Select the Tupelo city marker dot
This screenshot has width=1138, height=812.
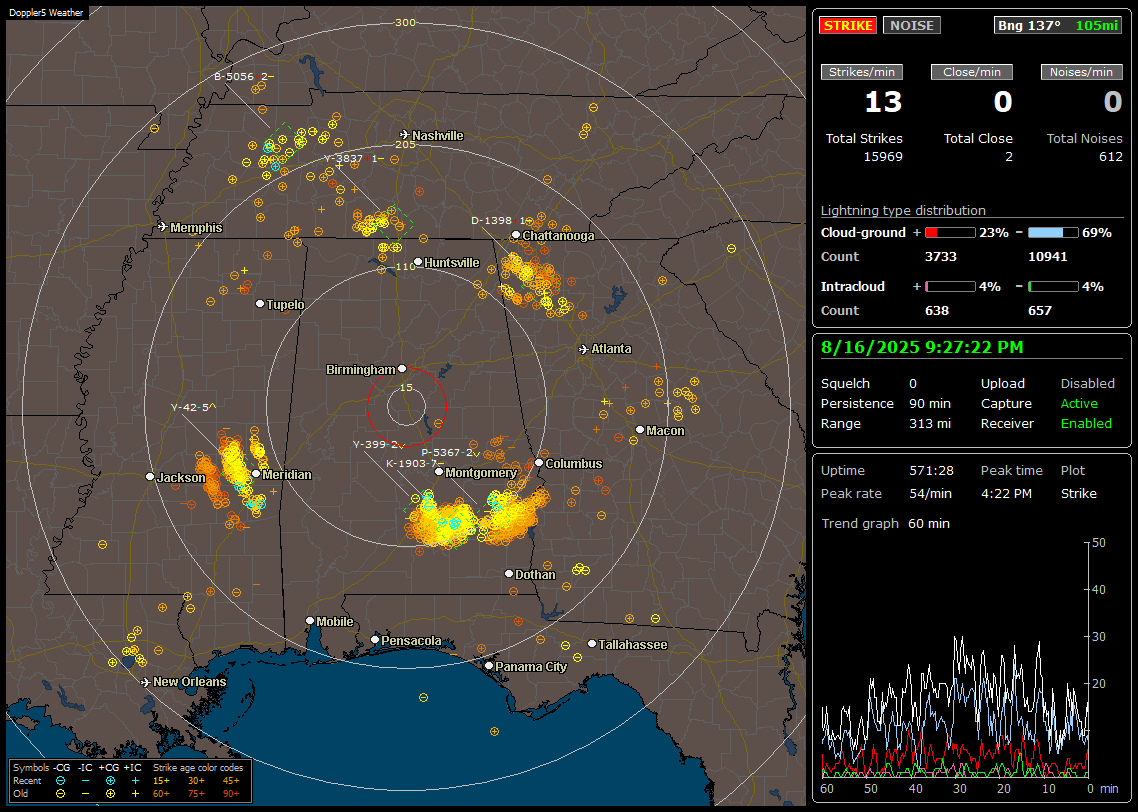pyautogui.click(x=260, y=303)
